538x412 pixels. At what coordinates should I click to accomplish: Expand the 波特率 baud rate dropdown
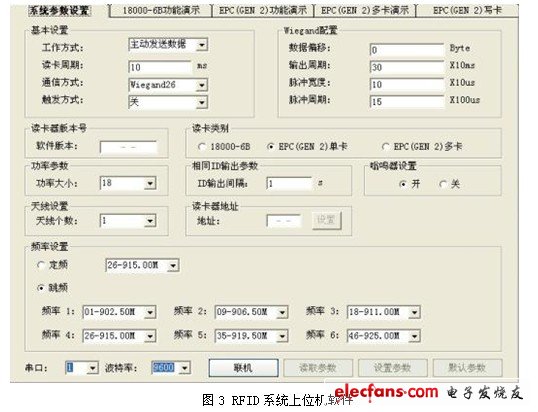coord(185,368)
